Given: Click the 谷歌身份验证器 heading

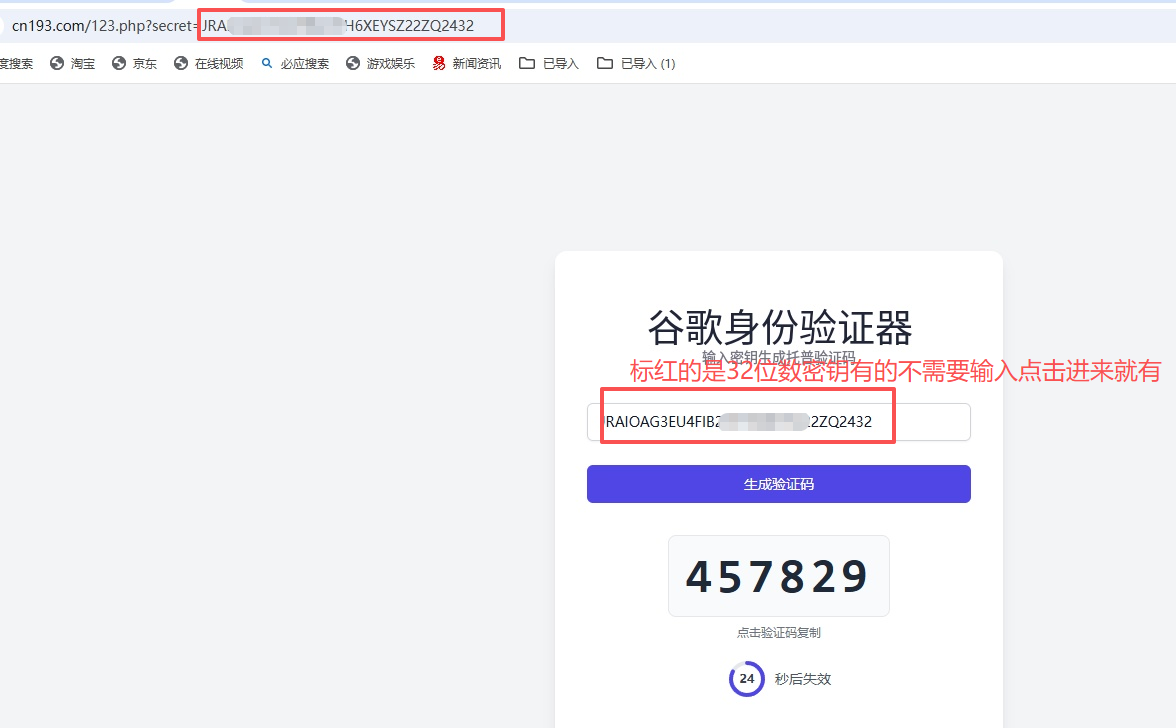Looking at the screenshot, I should coord(780,327).
